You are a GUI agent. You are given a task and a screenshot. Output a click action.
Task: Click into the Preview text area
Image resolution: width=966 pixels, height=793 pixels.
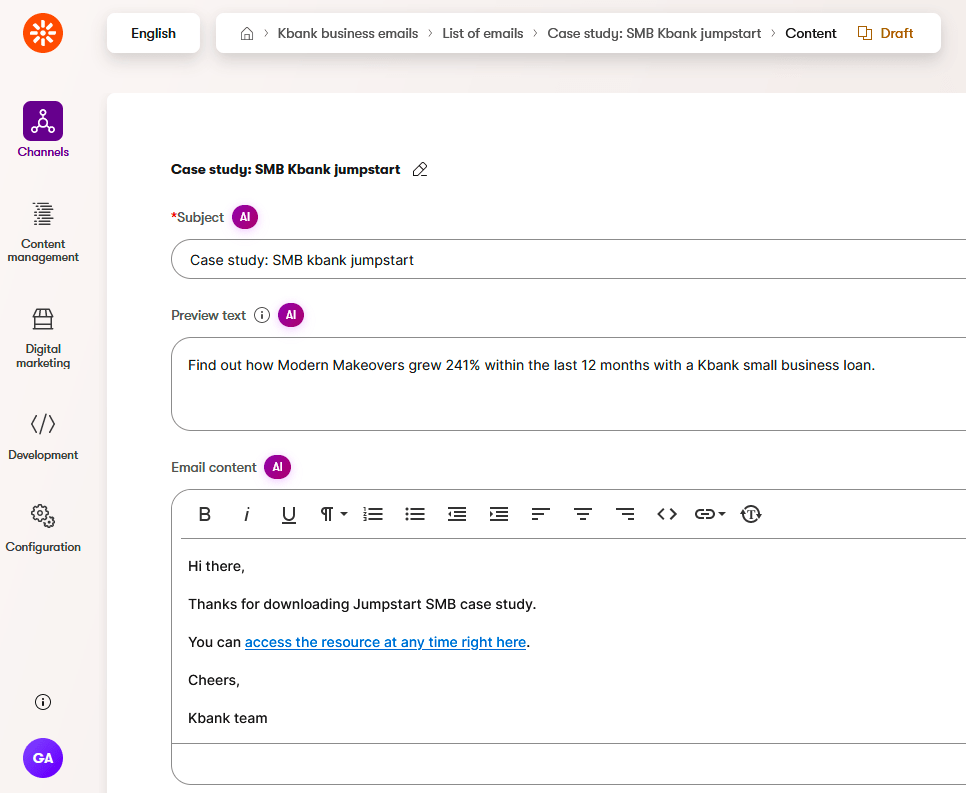point(568,384)
